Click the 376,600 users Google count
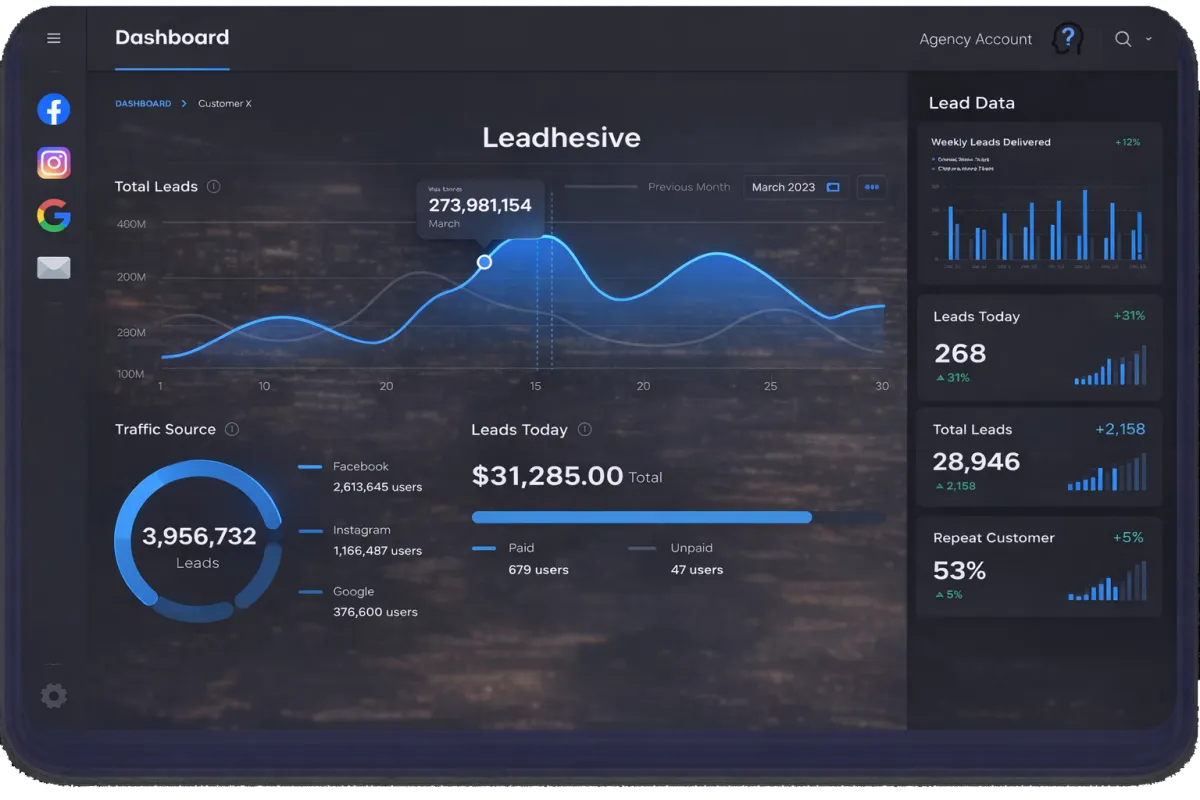Screen dimensions: 1200x800 375,612
